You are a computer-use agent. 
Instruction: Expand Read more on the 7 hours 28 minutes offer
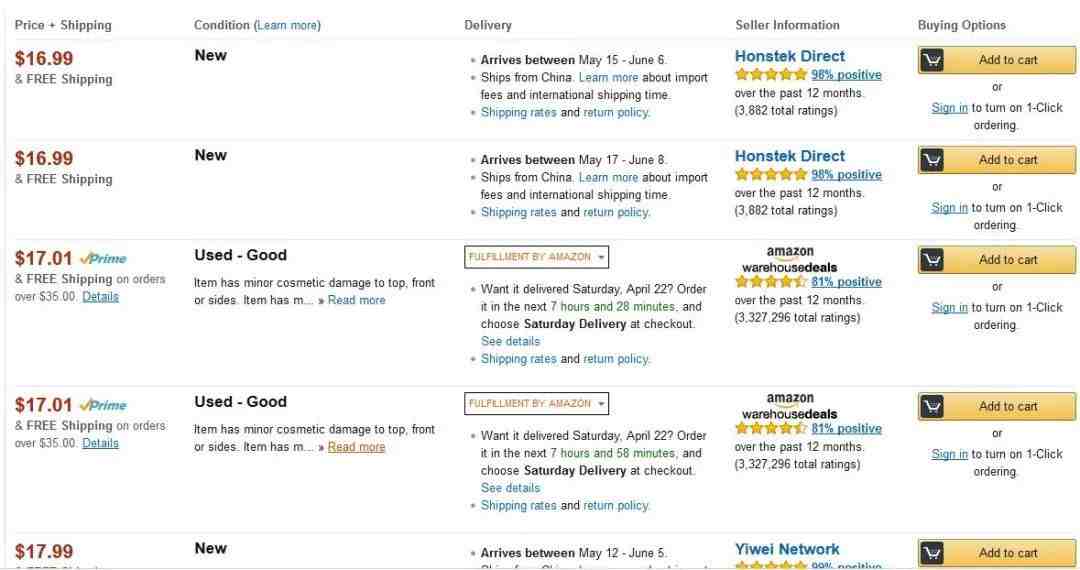[x=356, y=300]
